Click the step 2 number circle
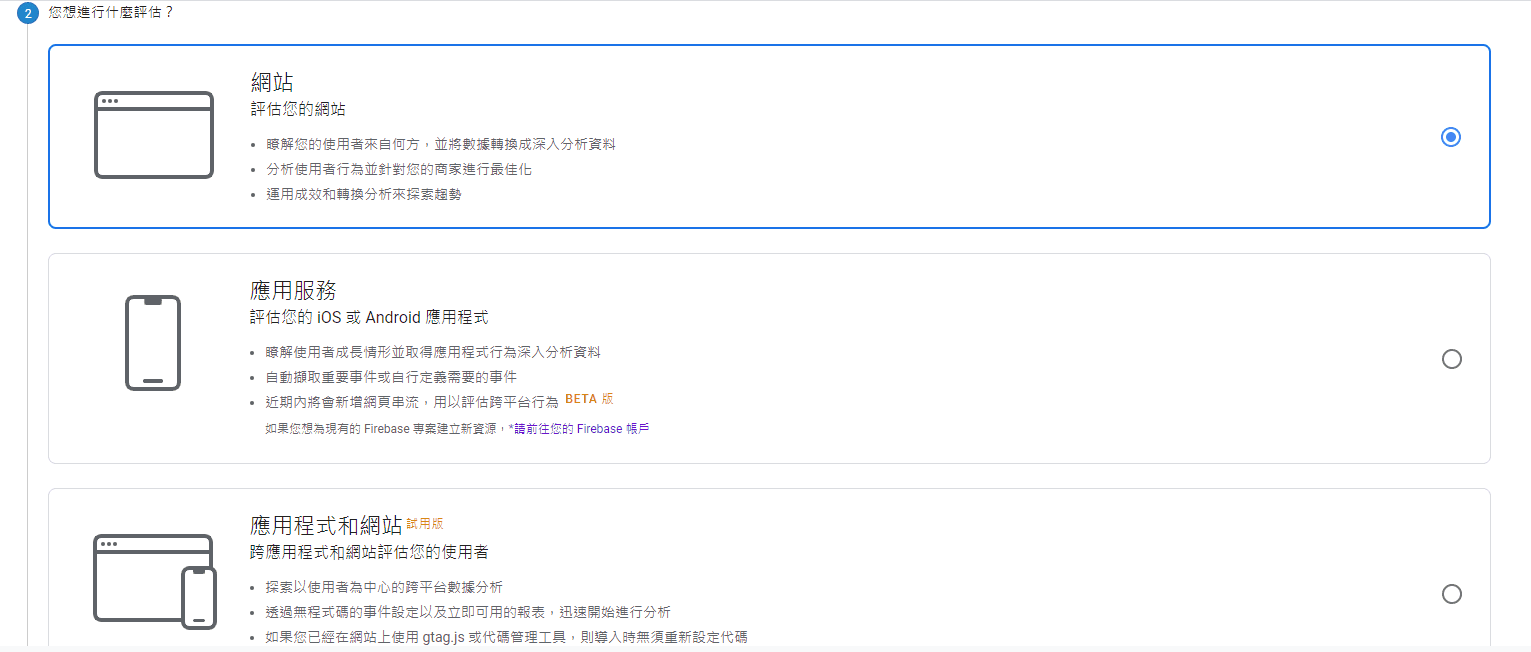 pyautogui.click(x=28, y=14)
